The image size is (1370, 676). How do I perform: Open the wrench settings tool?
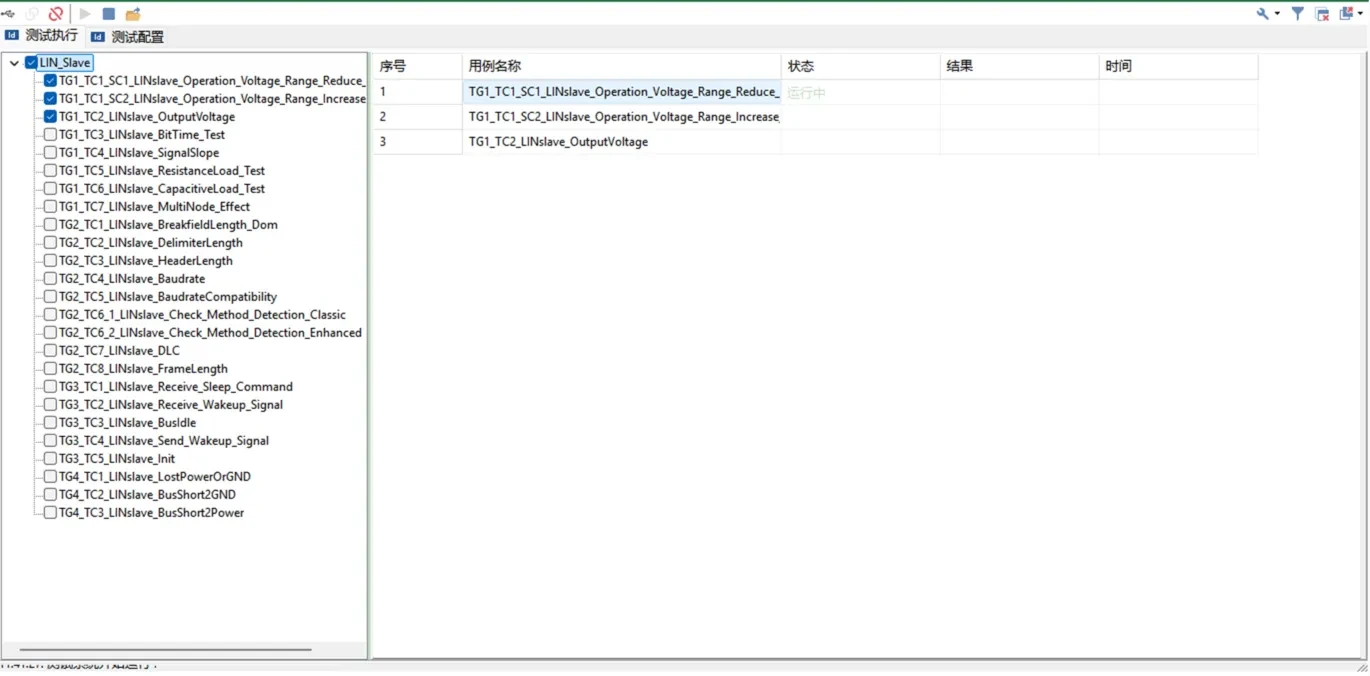tap(1263, 14)
